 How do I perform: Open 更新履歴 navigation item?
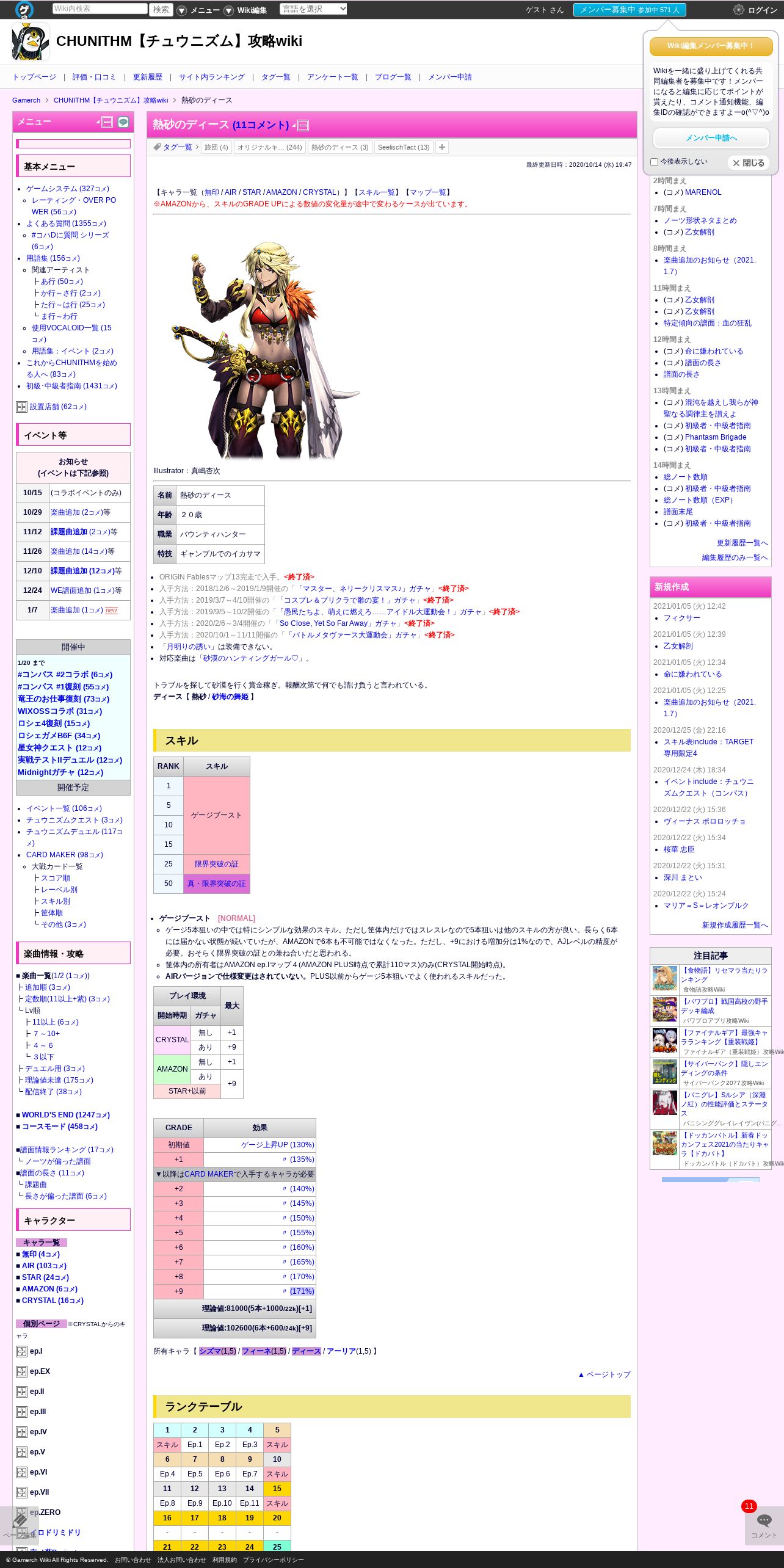pos(148,77)
